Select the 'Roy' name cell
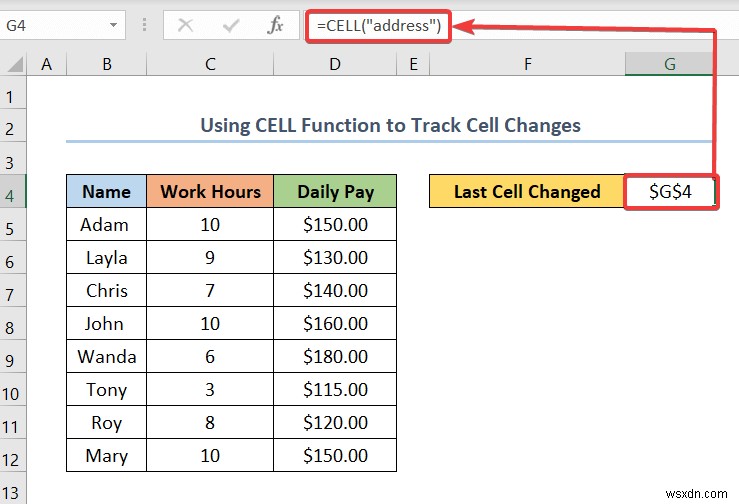The width and height of the screenshot is (739, 504). (x=107, y=422)
